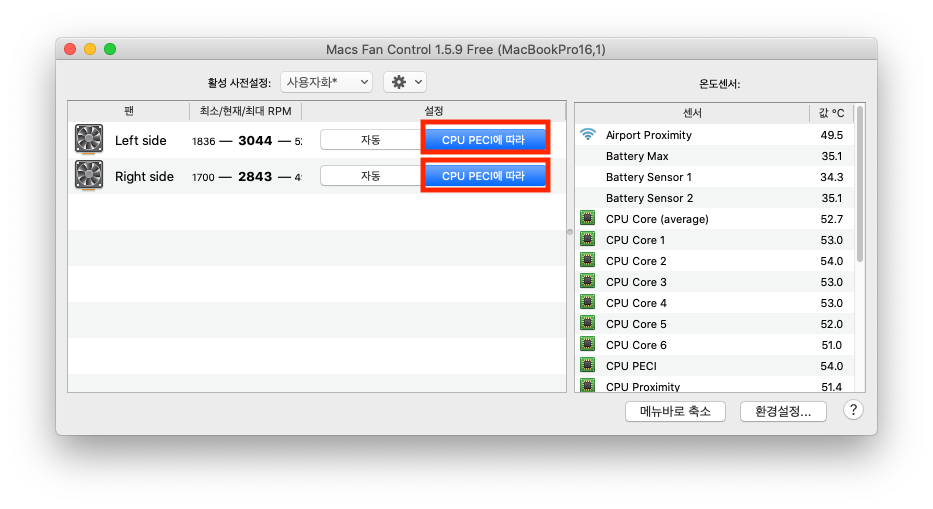Click the CPU Core 2 chip icon
This screenshot has width=933, height=509.
[588, 260]
